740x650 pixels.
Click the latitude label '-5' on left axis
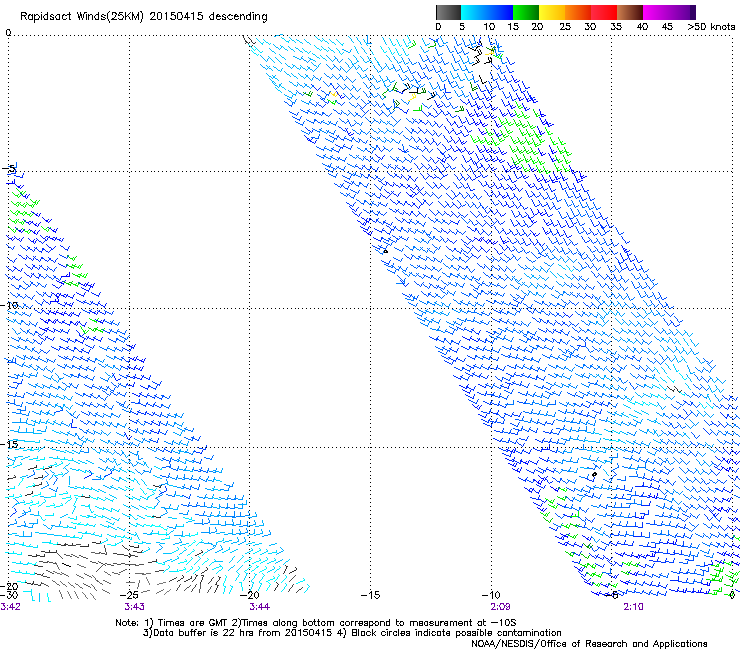9,169
